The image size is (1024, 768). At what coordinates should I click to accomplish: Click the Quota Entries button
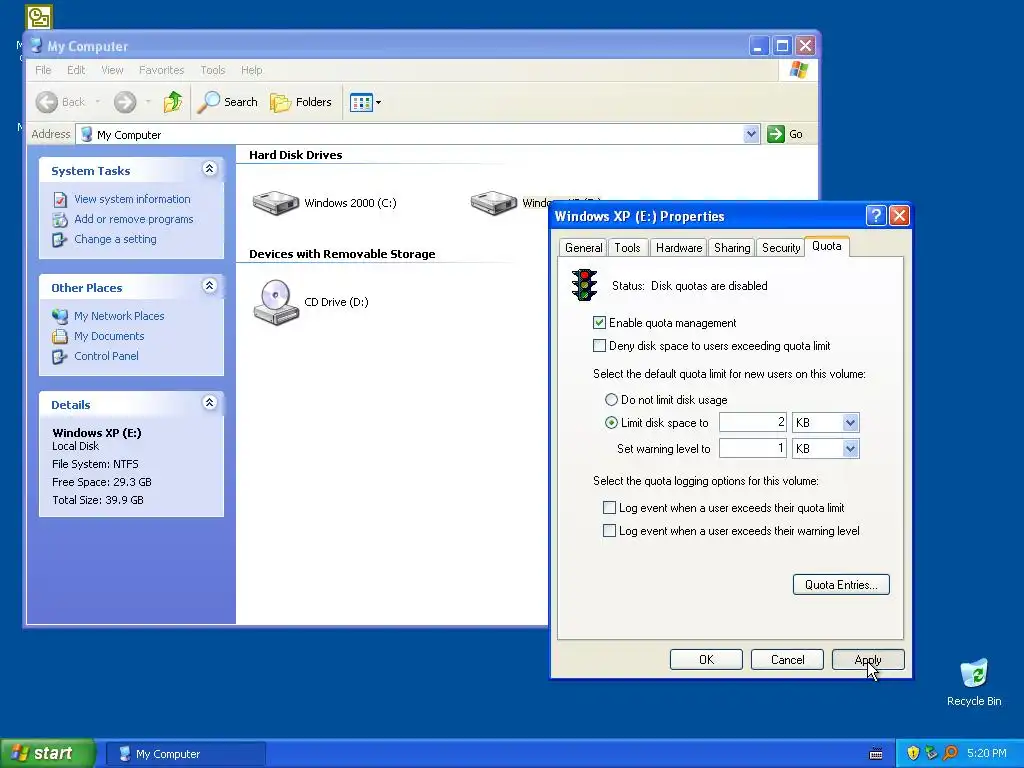tap(841, 584)
